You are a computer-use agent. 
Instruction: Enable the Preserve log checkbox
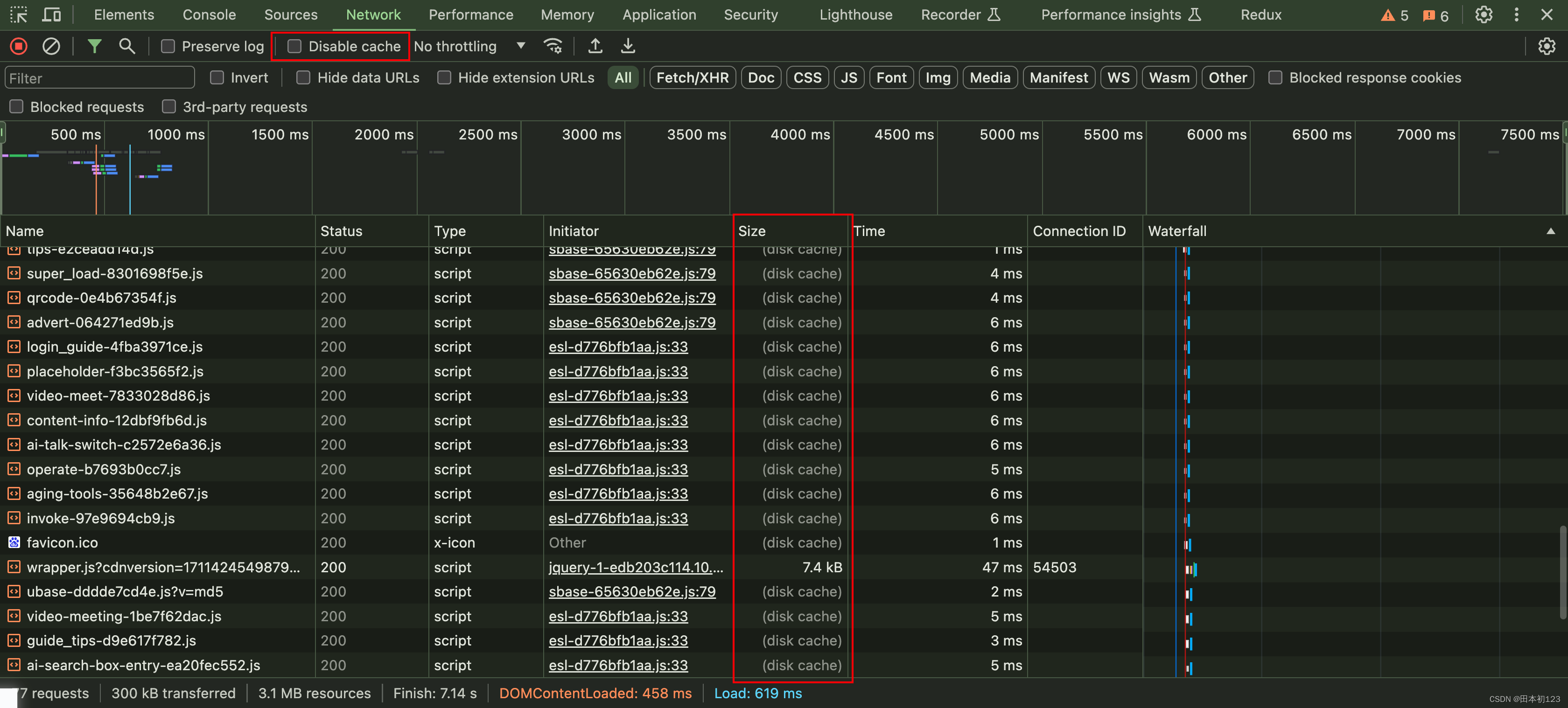pyautogui.click(x=168, y=46)
